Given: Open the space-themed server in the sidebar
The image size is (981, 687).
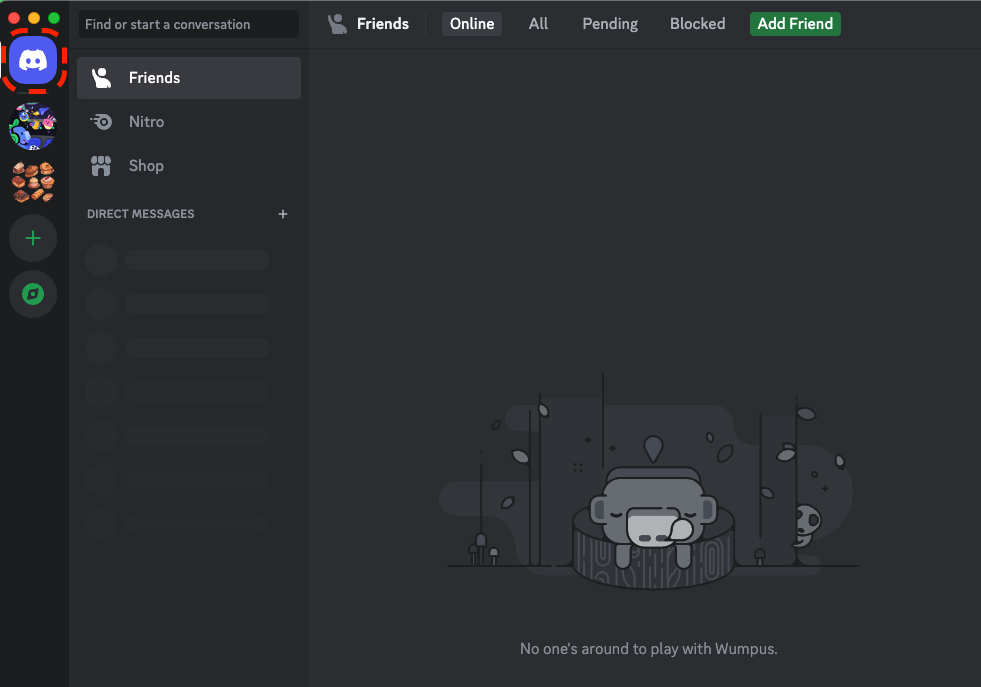Looking at the screenshot, I should point(33,127).
